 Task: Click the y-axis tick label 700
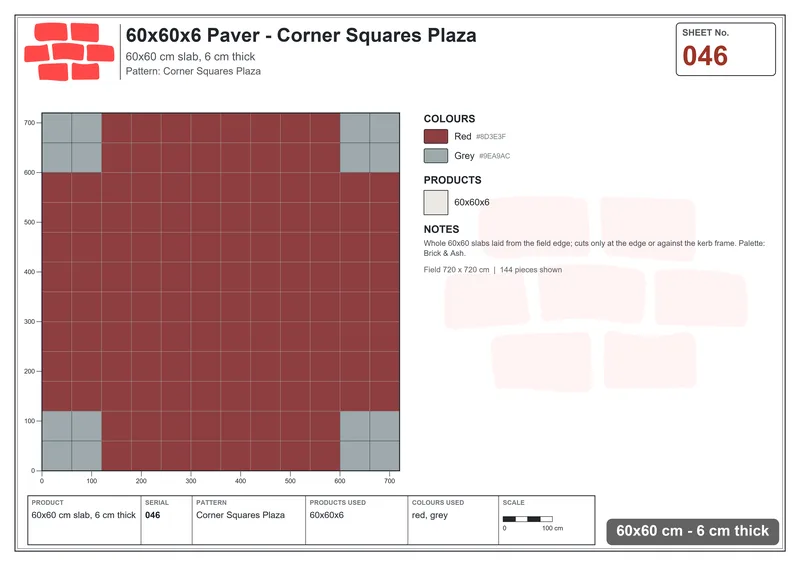29,122
